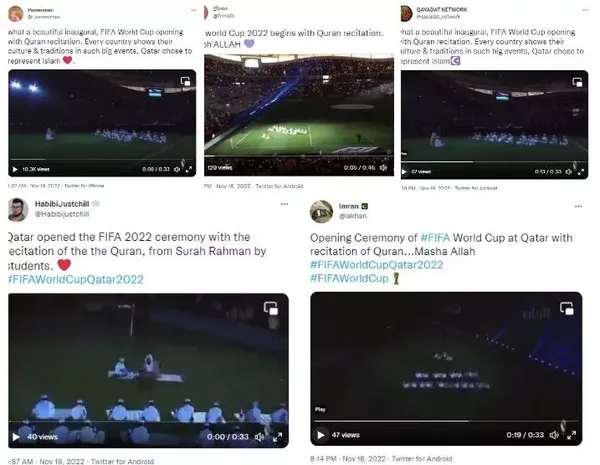
Task: Expand Imran's video to fullscreen
Action: tap(572, 435)
